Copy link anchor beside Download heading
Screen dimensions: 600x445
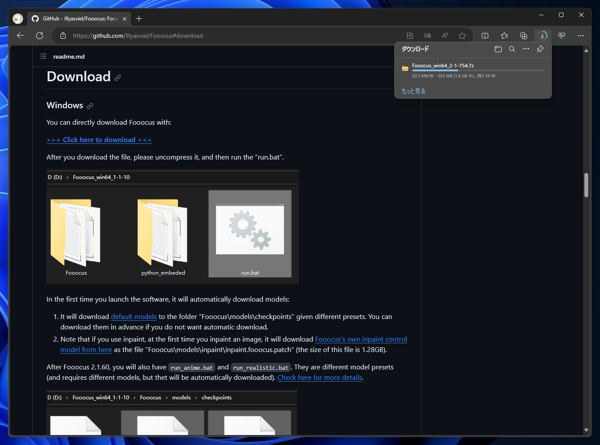118,78
